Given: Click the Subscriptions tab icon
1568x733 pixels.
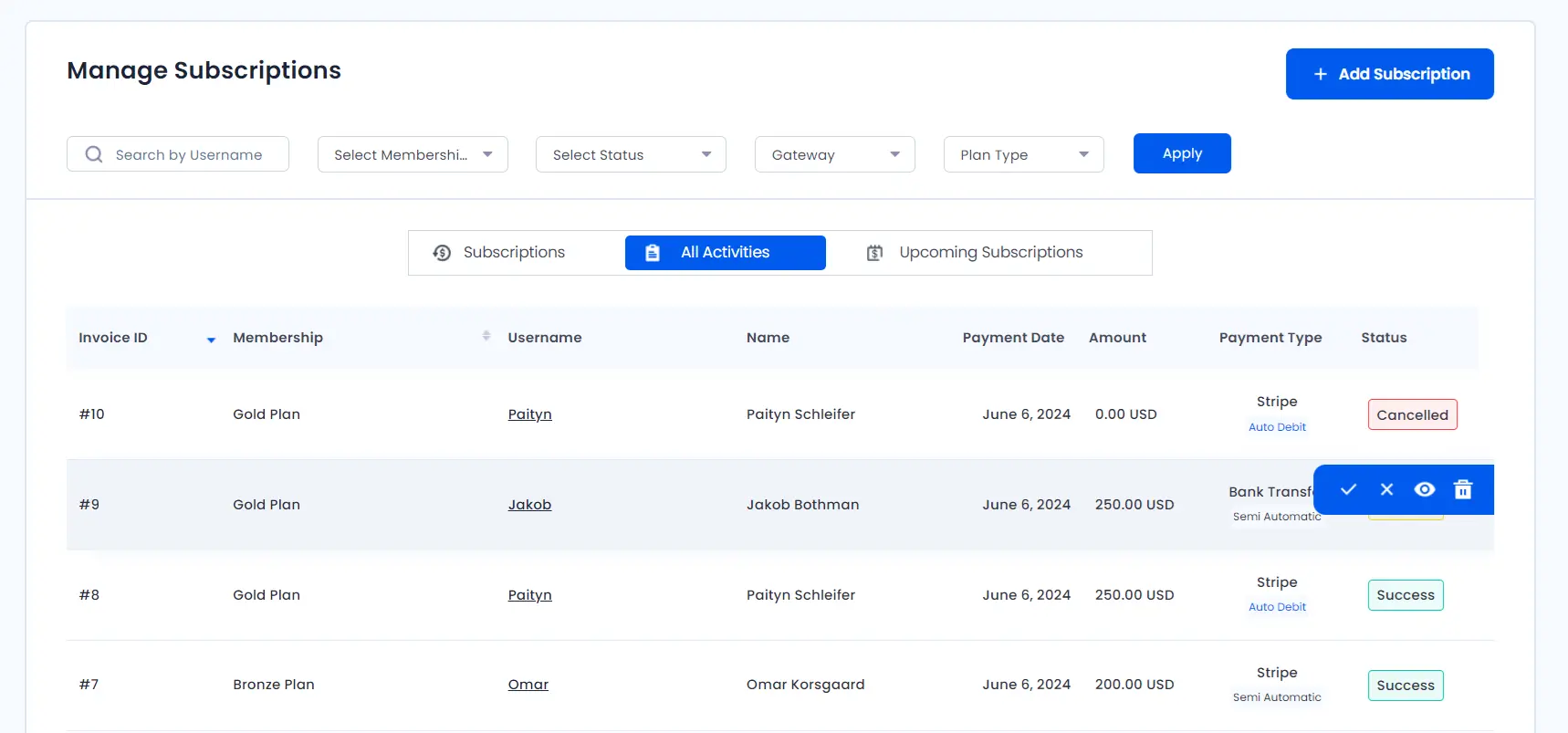Looking at the screenshot, I should coord(442,253).
